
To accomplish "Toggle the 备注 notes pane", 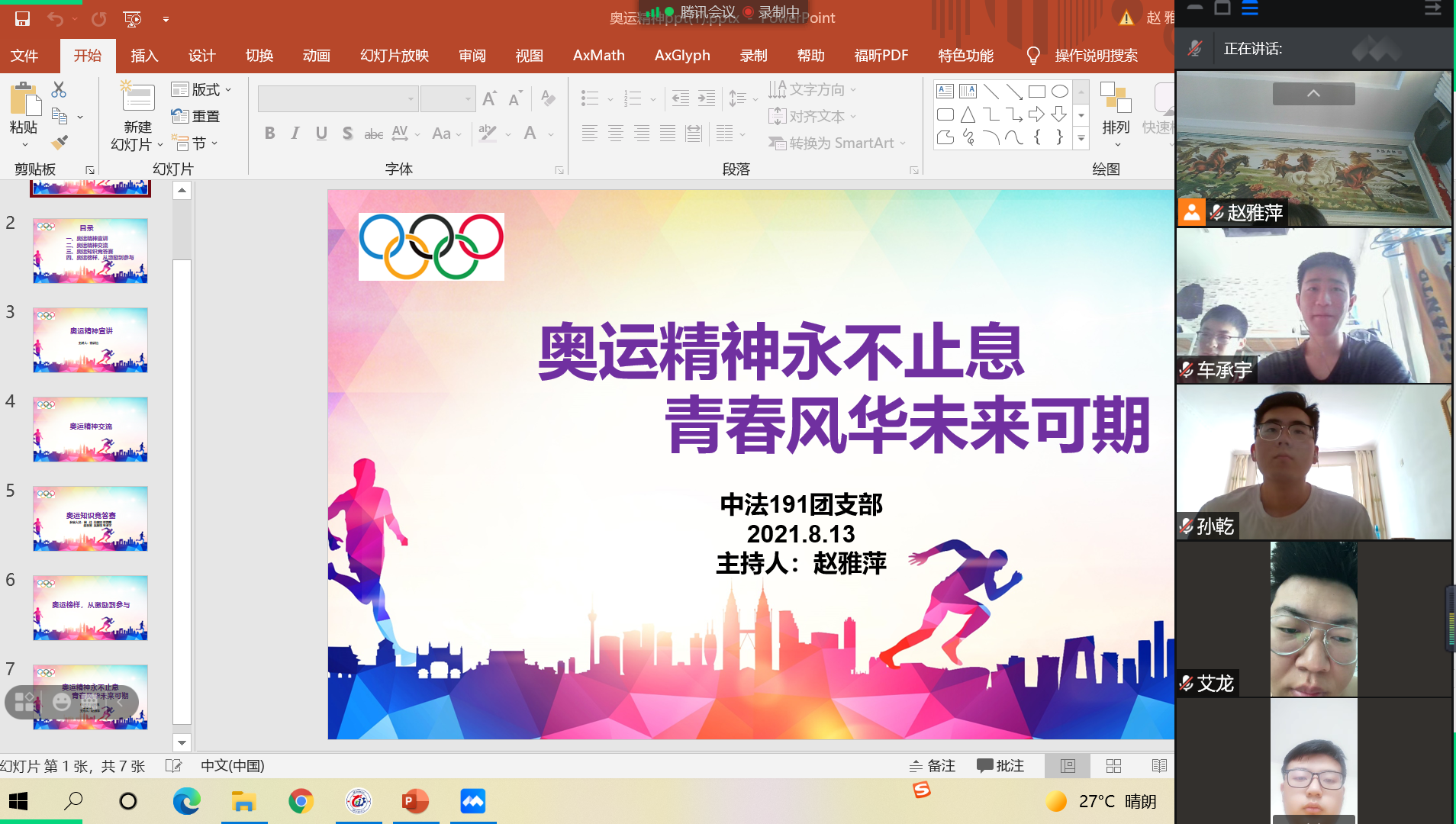I will pos(933,765).
